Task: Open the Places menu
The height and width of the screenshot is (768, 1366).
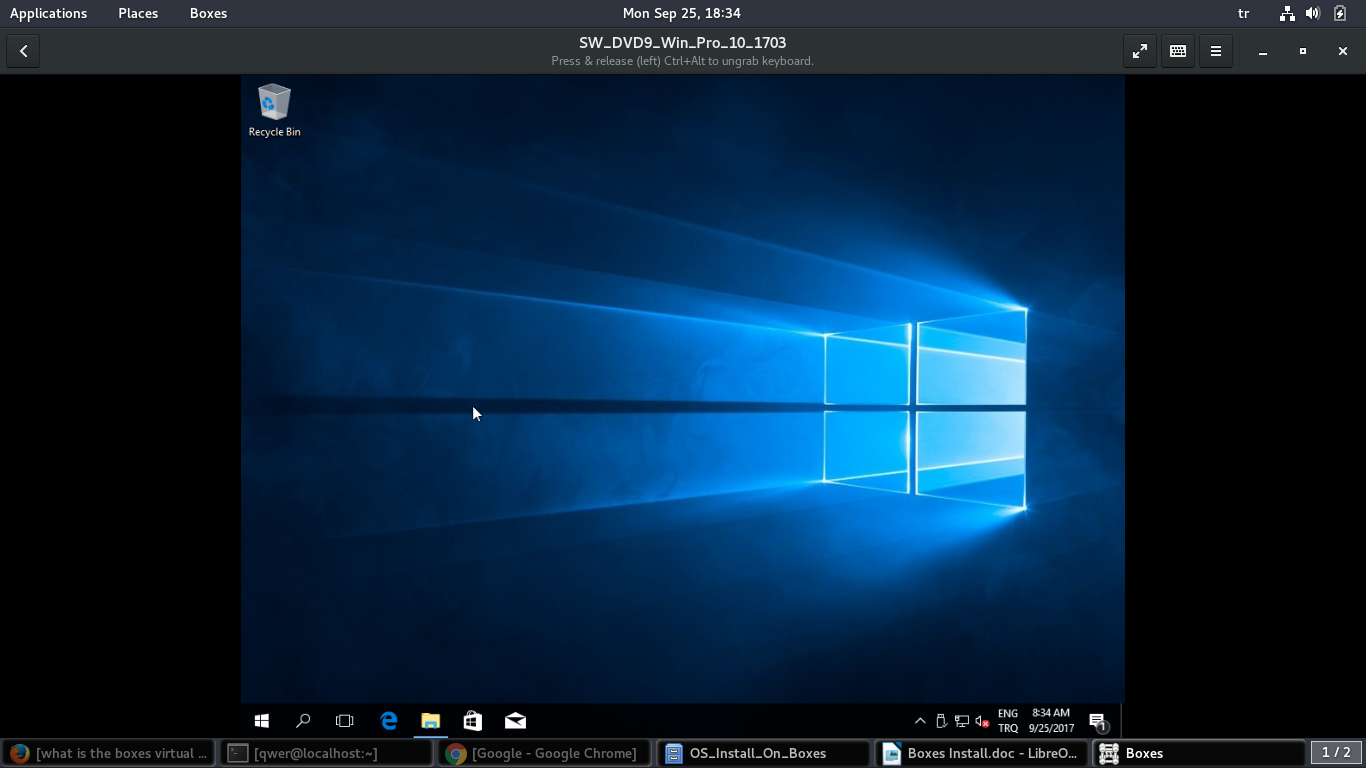Action: [x=138, y=13]
